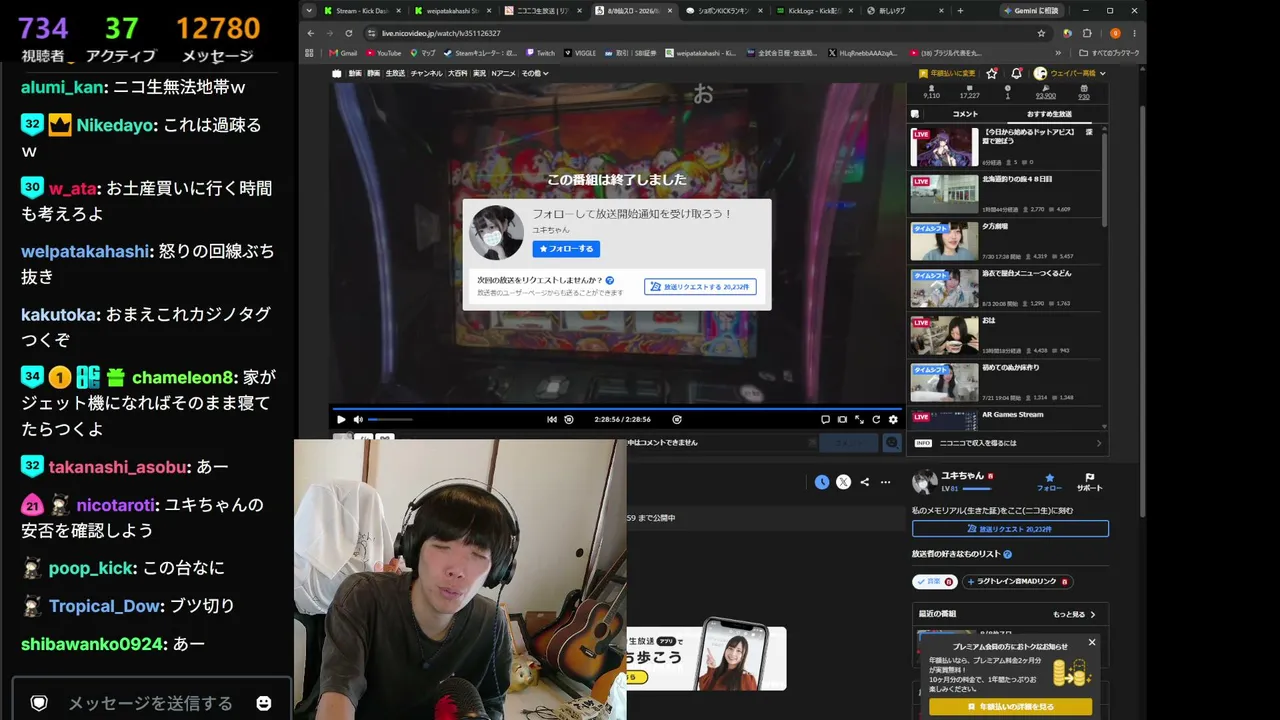
Task: Seek along the video progress bar
Action: pyautogui.click(x=617, y=408)
